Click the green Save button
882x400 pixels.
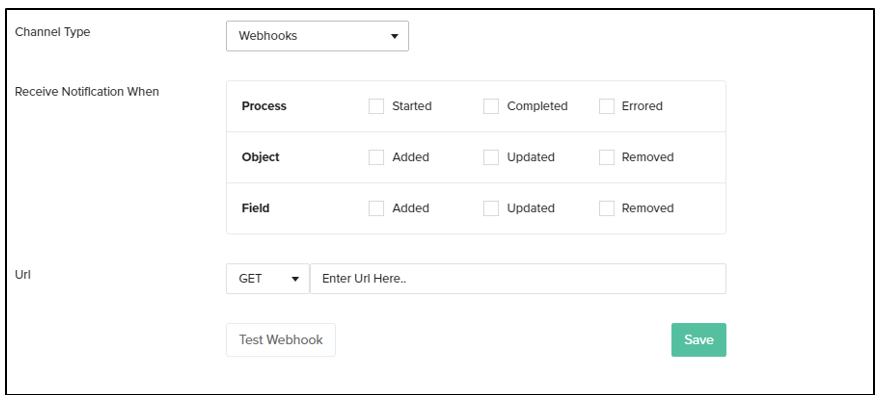pyautogui.click(x=698, y=340)
